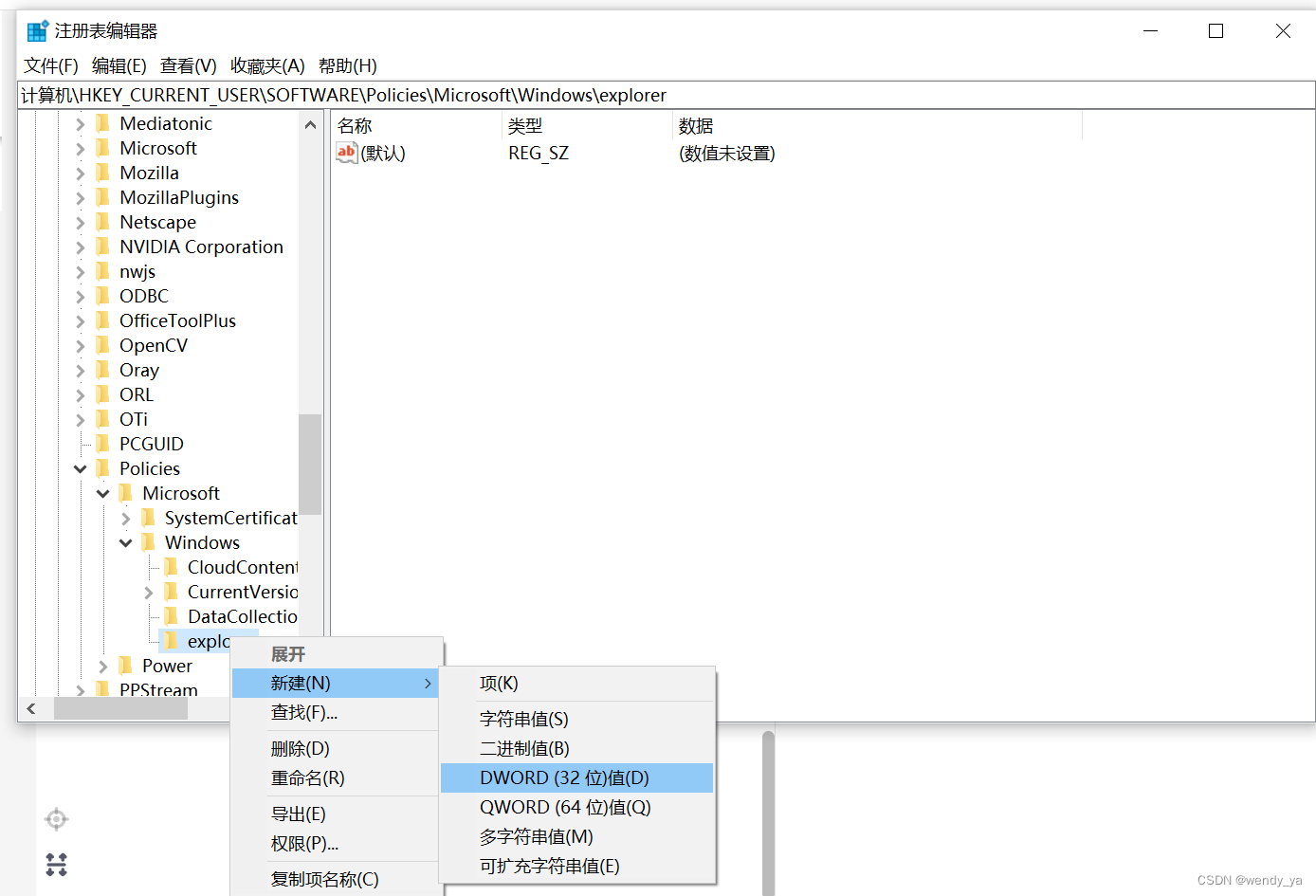Click the tree scrollbar up arrow

pos(310,124)
